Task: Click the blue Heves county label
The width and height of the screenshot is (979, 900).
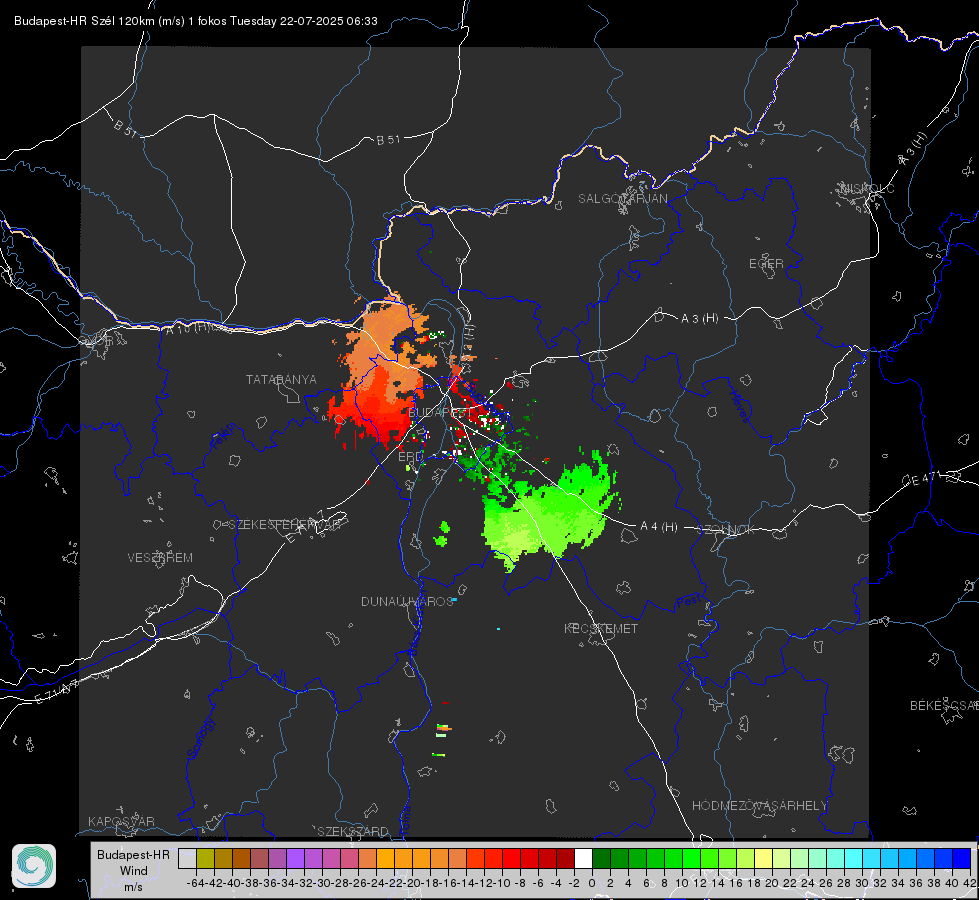Action: pos(739,407)
